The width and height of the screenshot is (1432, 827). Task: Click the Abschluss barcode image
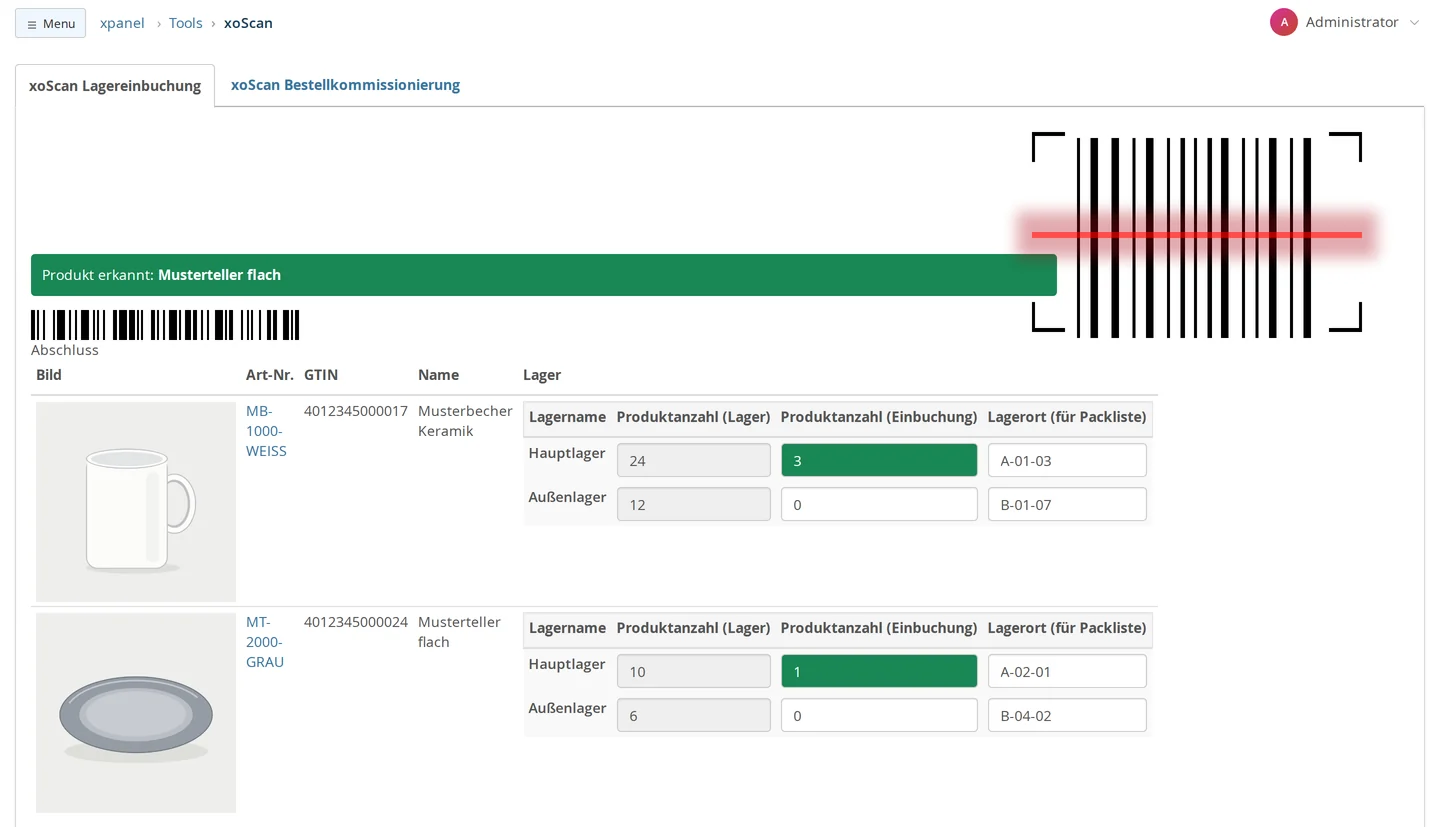pyautogui.click(x=165, y=325)
